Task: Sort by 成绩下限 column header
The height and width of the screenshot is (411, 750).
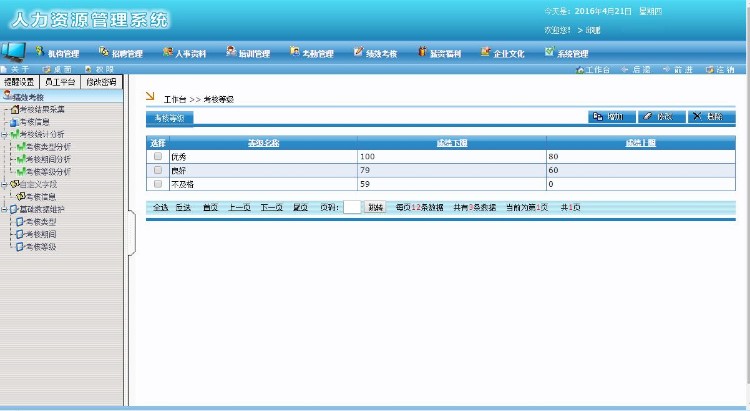Action: point(452,143)
